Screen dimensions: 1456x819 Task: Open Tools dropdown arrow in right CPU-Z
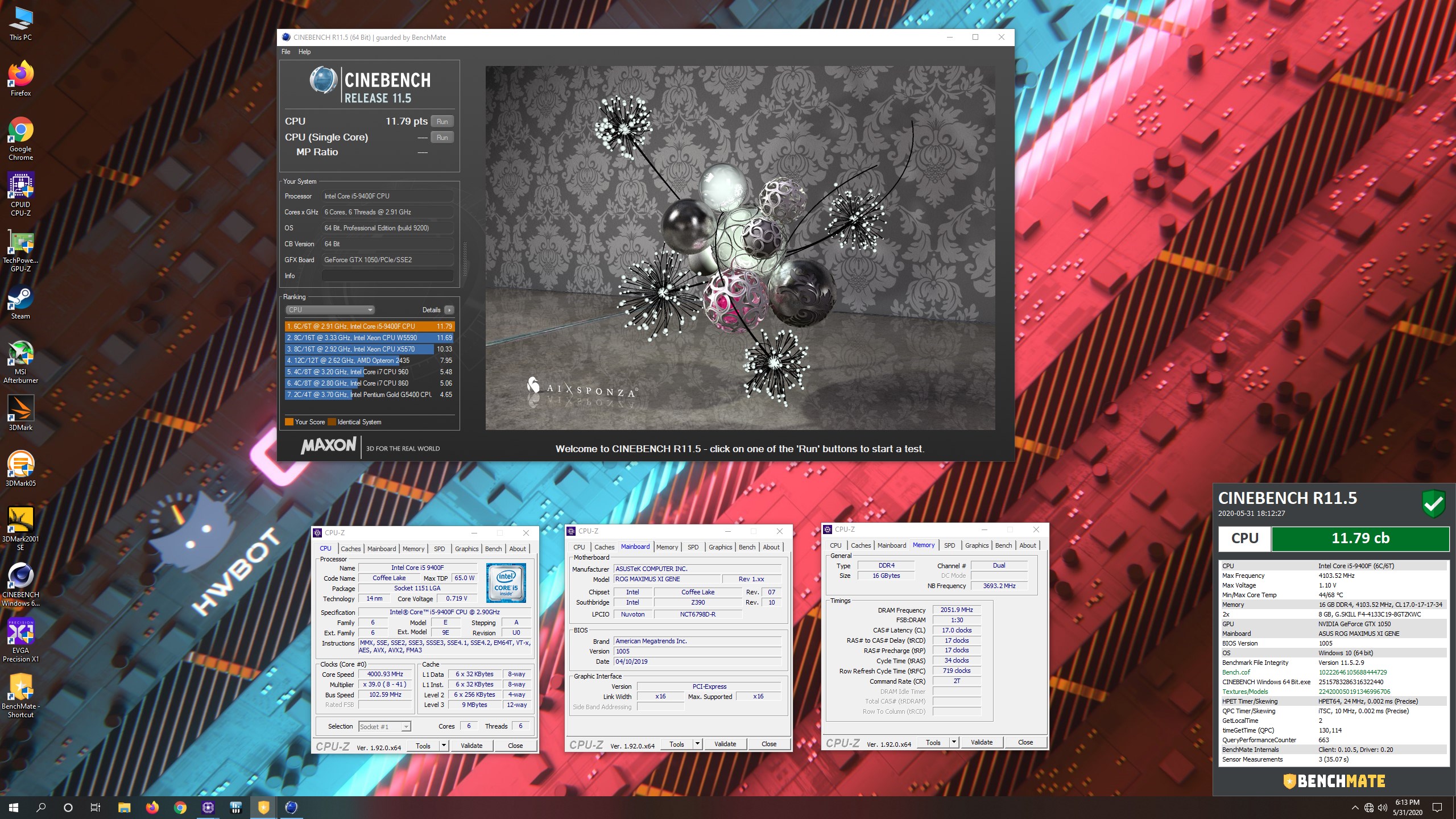(x=954, y=742)
